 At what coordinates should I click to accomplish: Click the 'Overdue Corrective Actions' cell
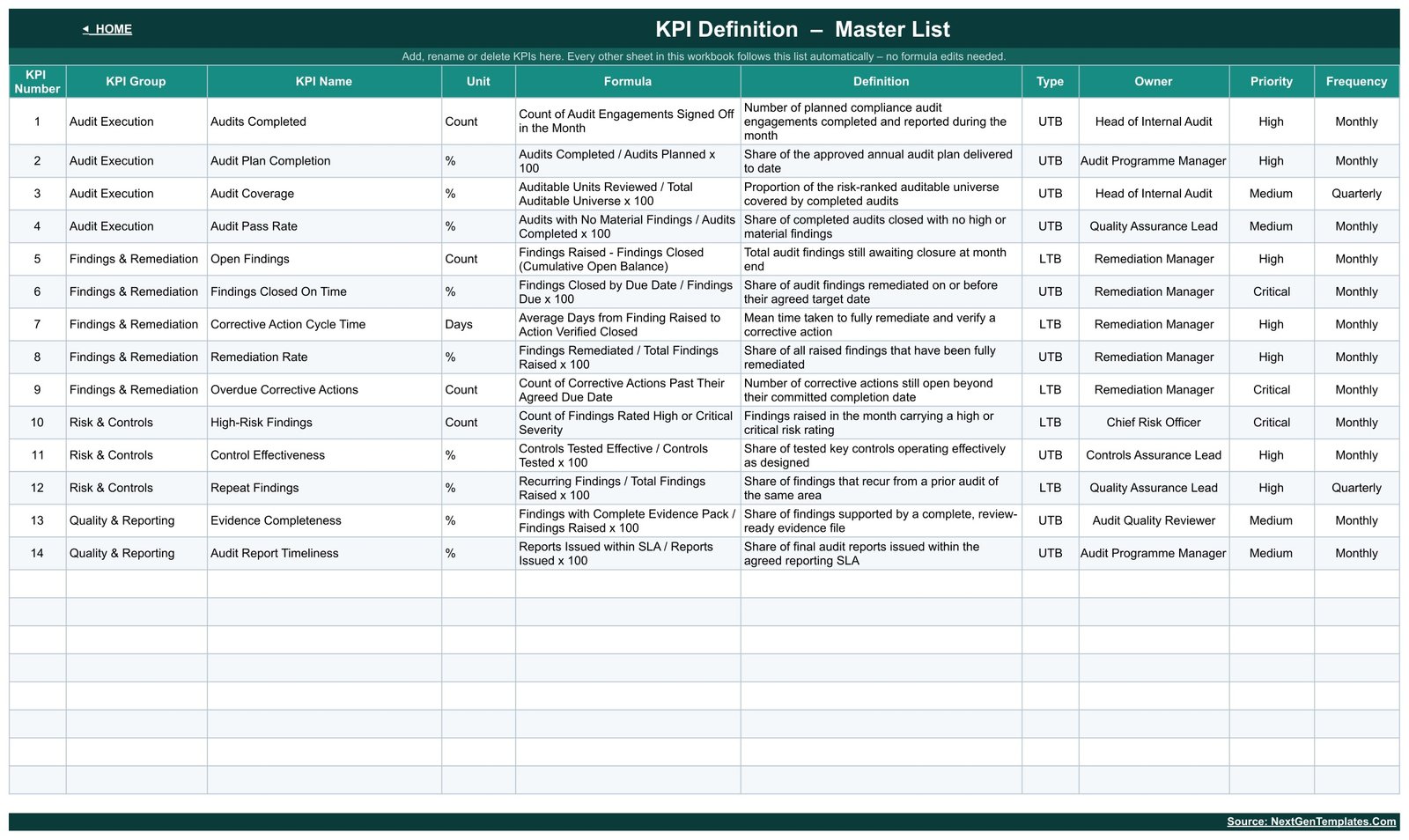[324, 389]
